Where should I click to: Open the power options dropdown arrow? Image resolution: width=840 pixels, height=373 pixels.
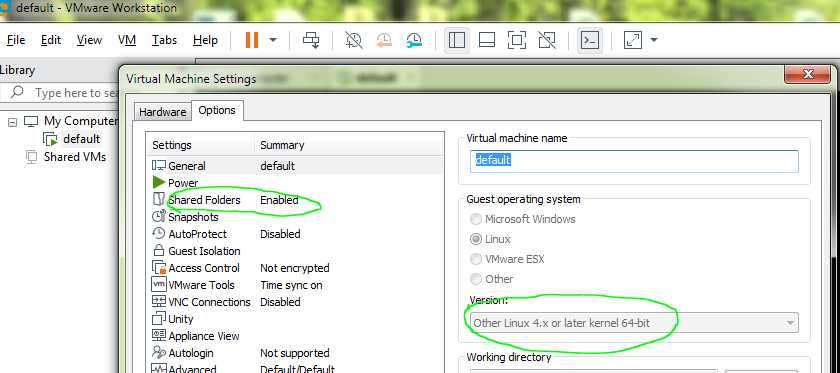pos(273,40)
